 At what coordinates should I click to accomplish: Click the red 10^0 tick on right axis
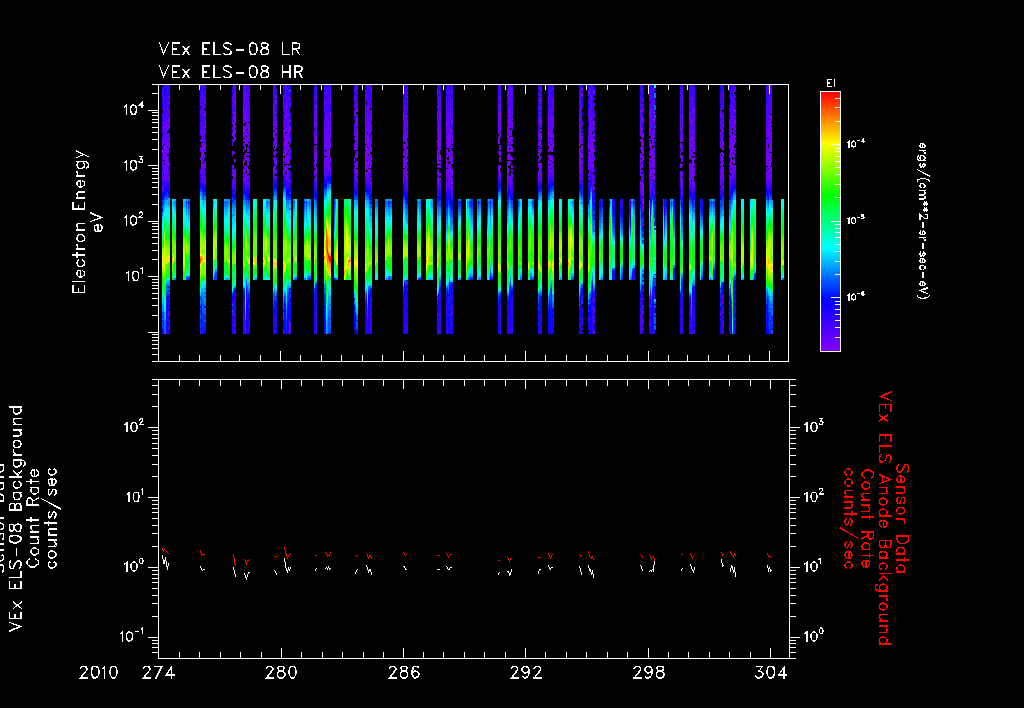pos(814,636)
